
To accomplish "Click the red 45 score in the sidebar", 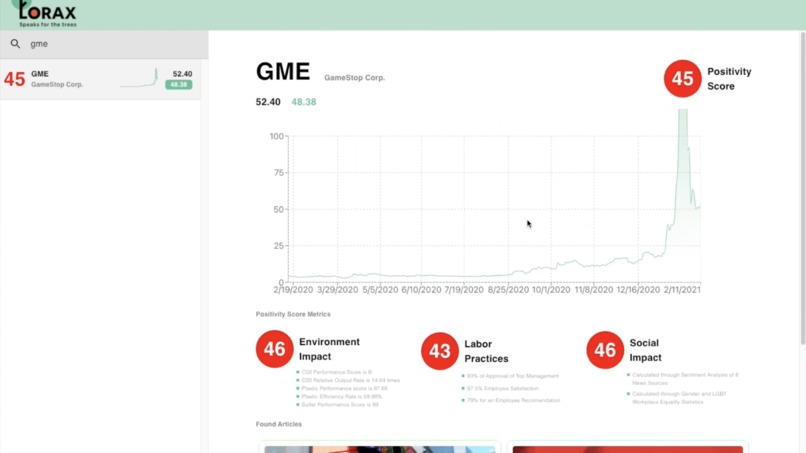I will coord(14,79).
